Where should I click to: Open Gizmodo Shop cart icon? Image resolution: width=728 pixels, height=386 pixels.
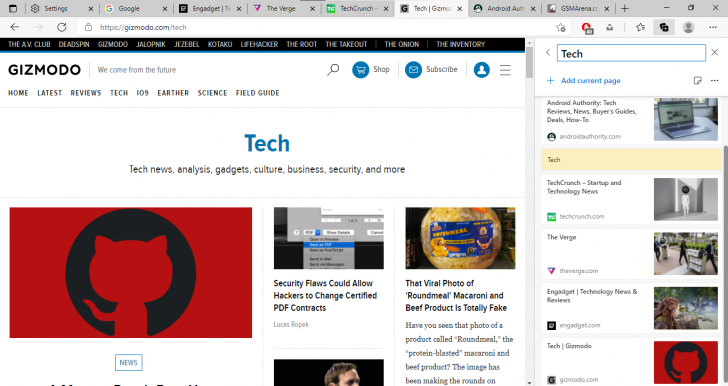pyautogui.click(x=360, y=70)
